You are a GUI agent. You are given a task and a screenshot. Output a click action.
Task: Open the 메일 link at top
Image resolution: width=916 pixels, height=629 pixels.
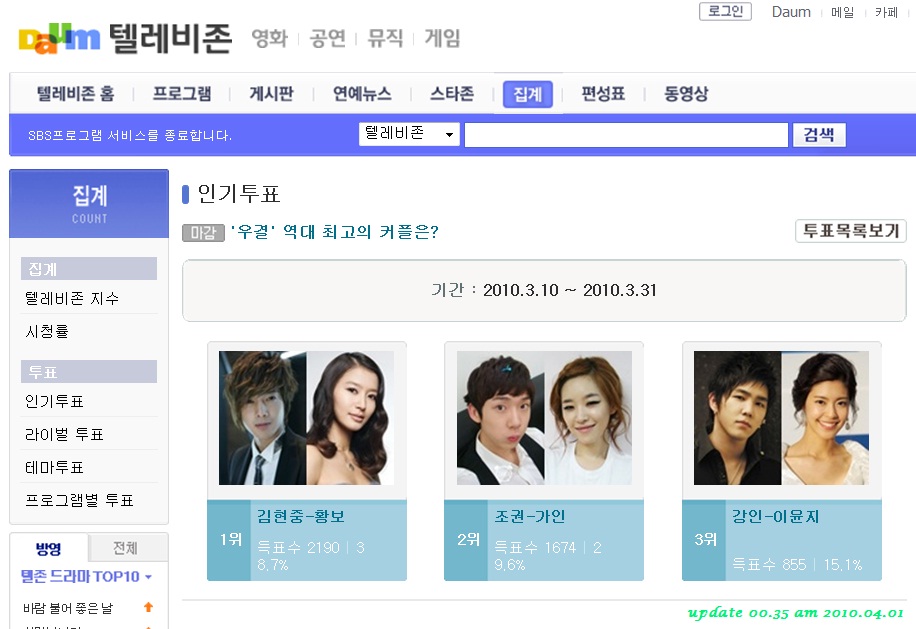842,12
